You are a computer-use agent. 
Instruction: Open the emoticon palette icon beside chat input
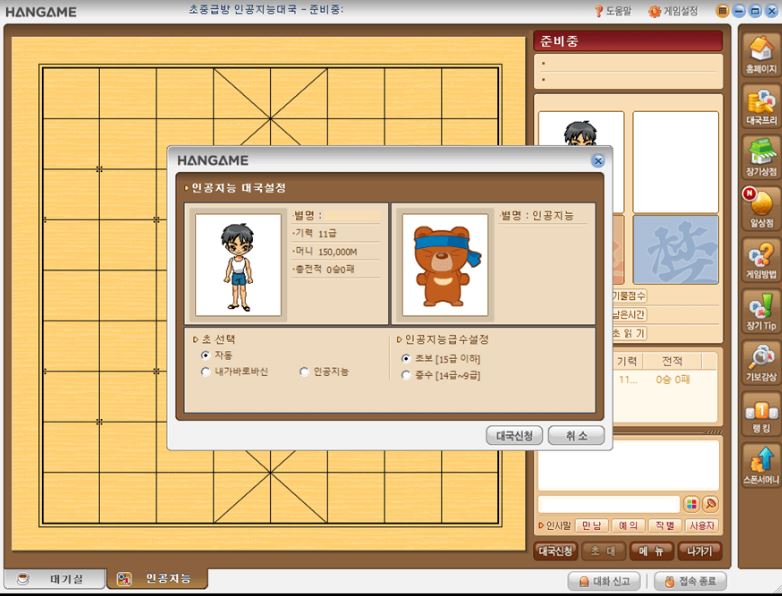[x=691, y=504]
